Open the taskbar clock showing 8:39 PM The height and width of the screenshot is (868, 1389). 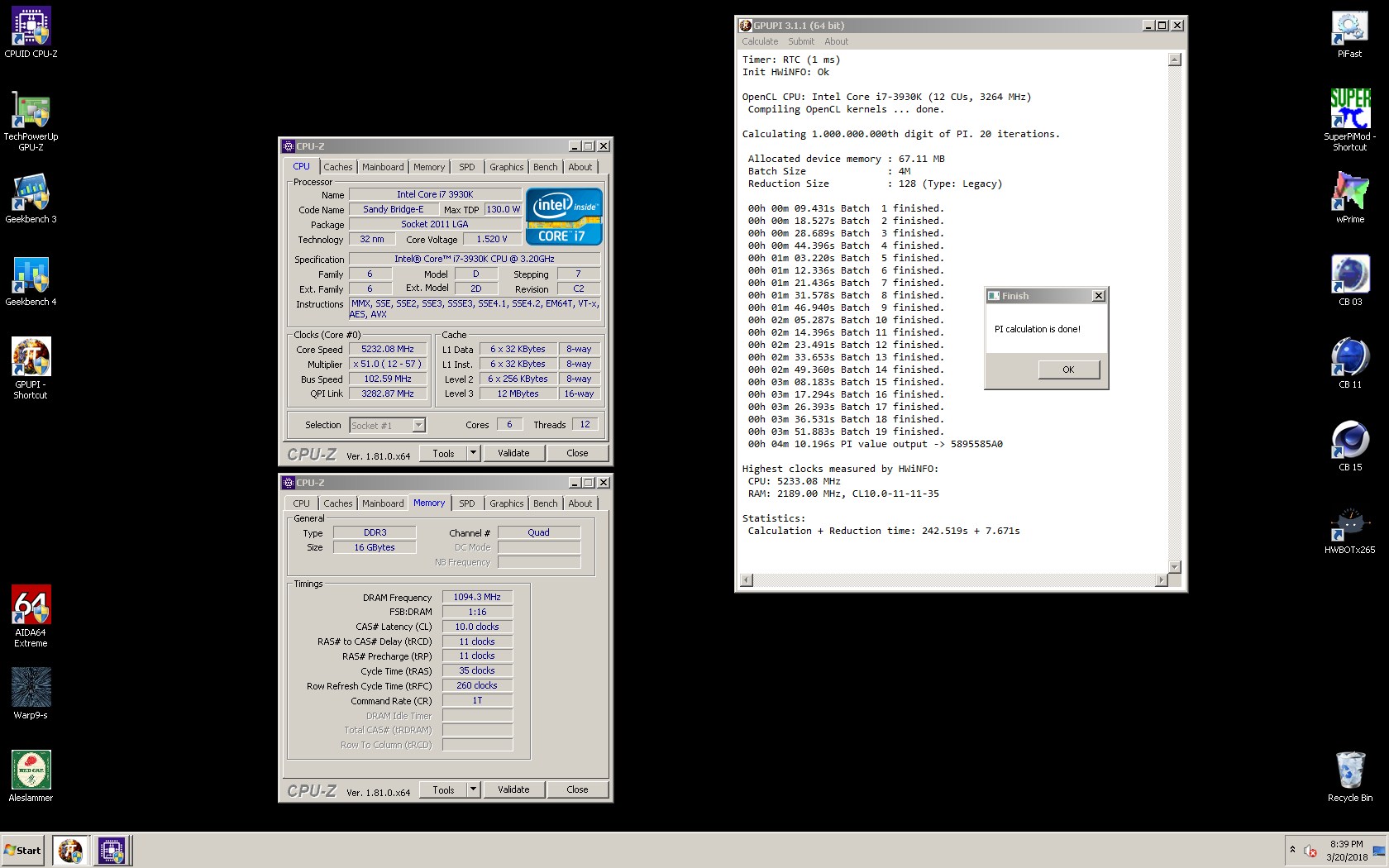1347,851
